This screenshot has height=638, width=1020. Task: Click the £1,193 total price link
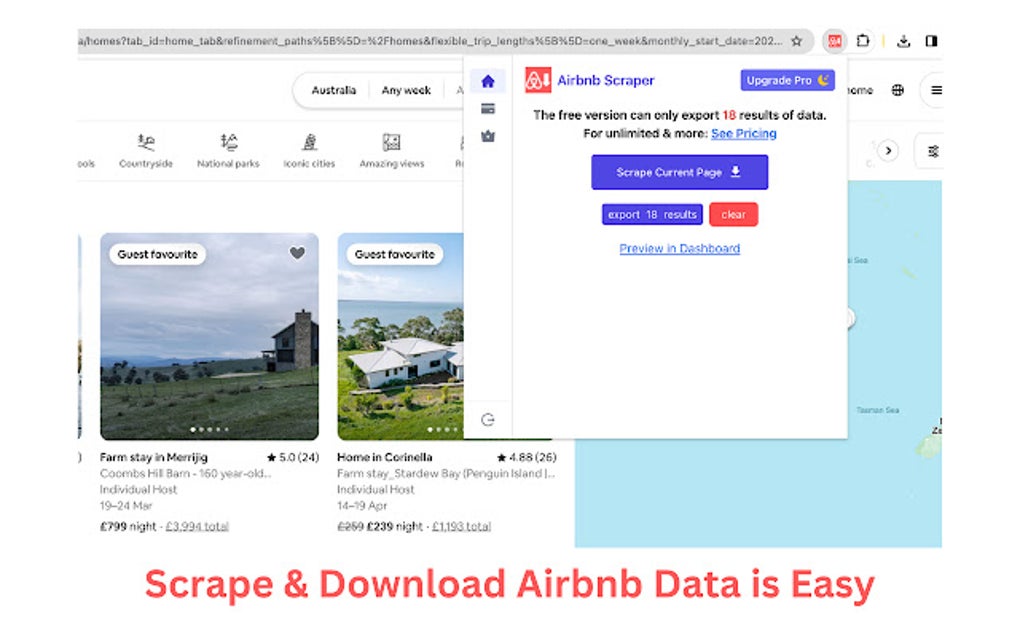[461, 526]
